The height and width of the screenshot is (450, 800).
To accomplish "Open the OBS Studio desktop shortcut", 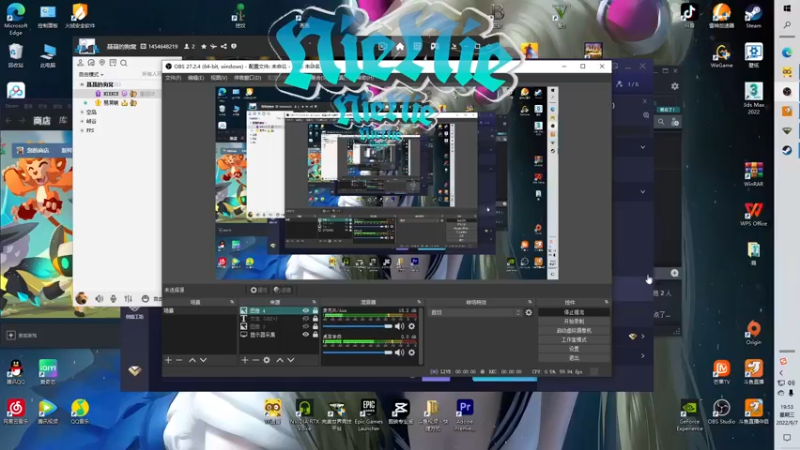I will point(721,412).
